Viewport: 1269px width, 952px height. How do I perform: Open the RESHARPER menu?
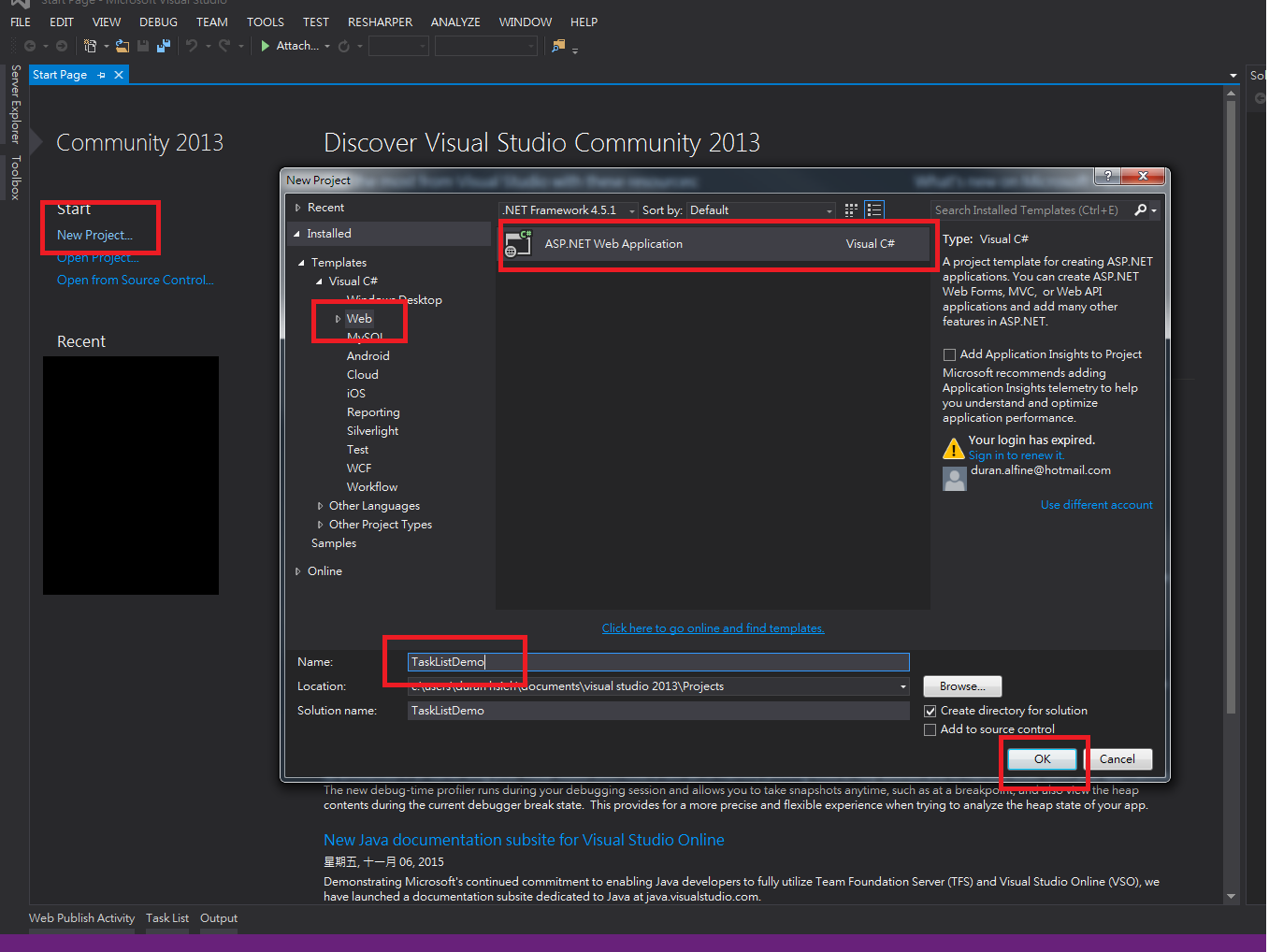coord(380,22)
